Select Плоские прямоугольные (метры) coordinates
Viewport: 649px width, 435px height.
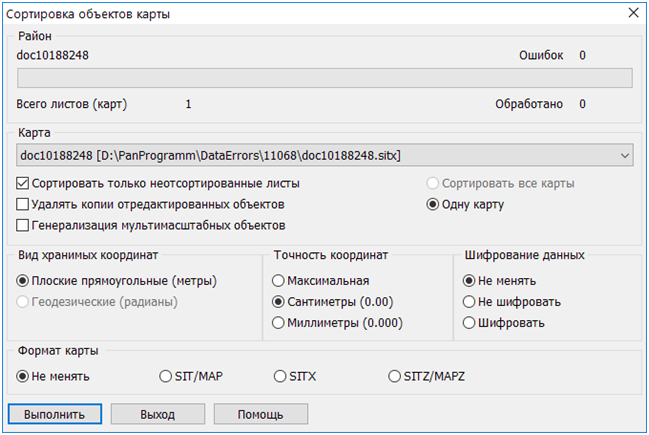click(x=24, y=280)
